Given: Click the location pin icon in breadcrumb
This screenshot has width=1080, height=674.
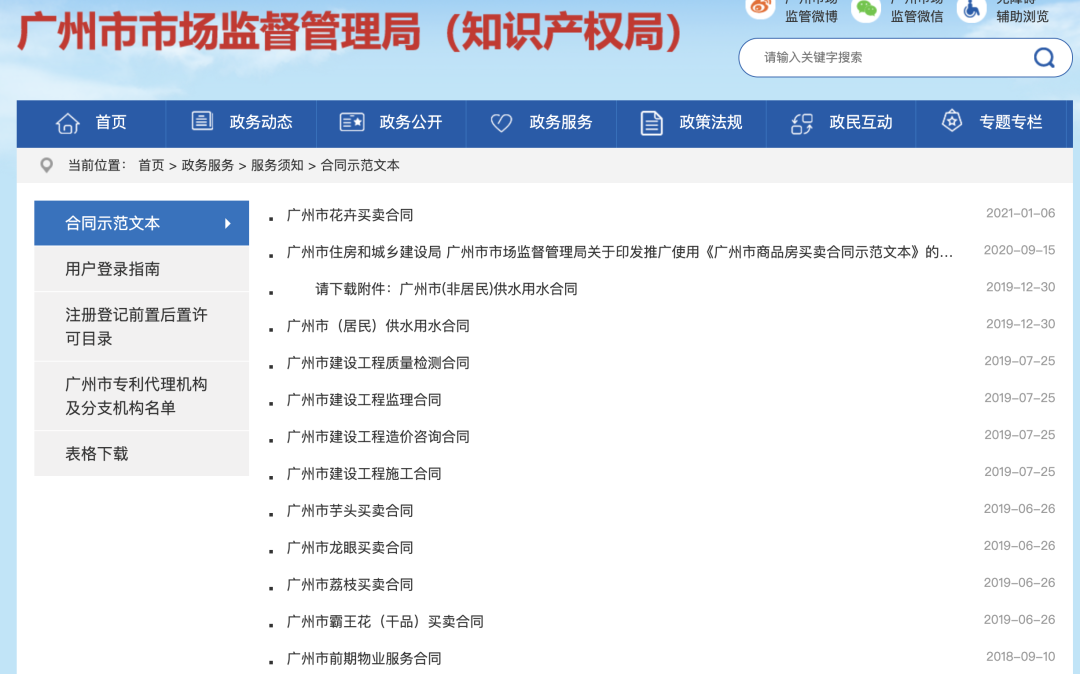Looking at the screenshot, I should point(46,165).
